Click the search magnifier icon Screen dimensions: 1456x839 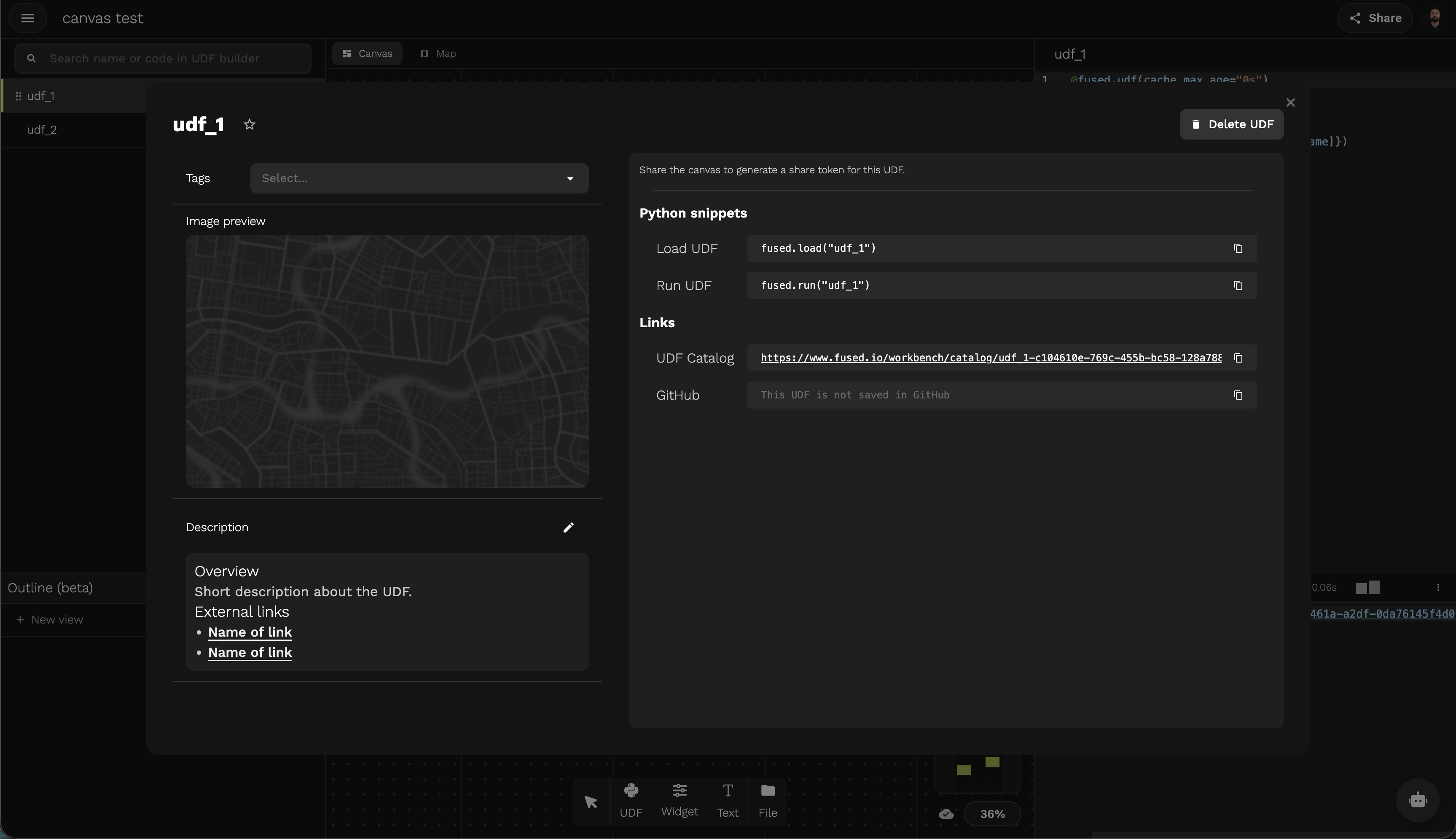pos(32,59)
